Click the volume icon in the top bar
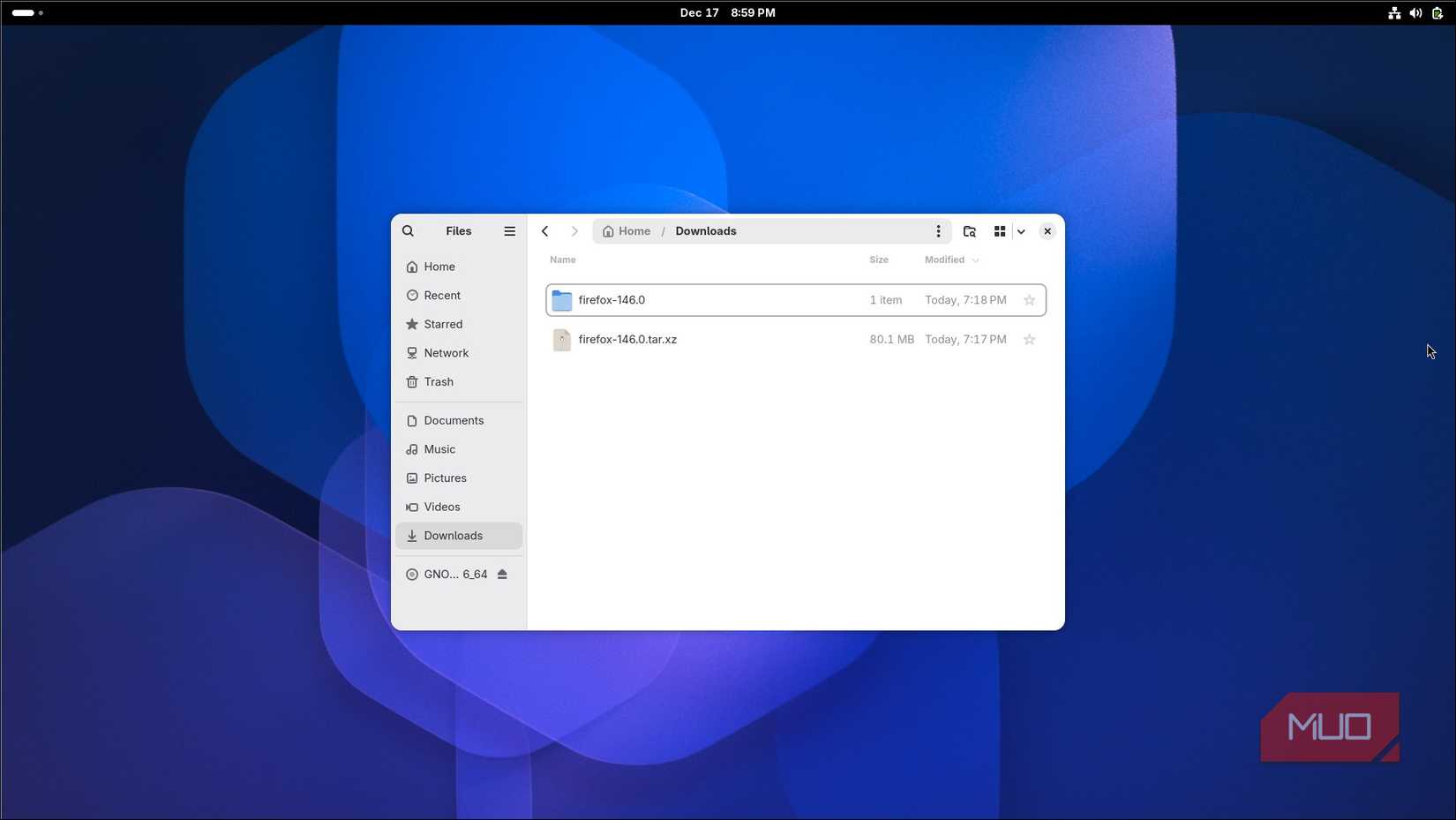The width and height of the screenshot is (1456, 820). click(x=1415, y=12)
